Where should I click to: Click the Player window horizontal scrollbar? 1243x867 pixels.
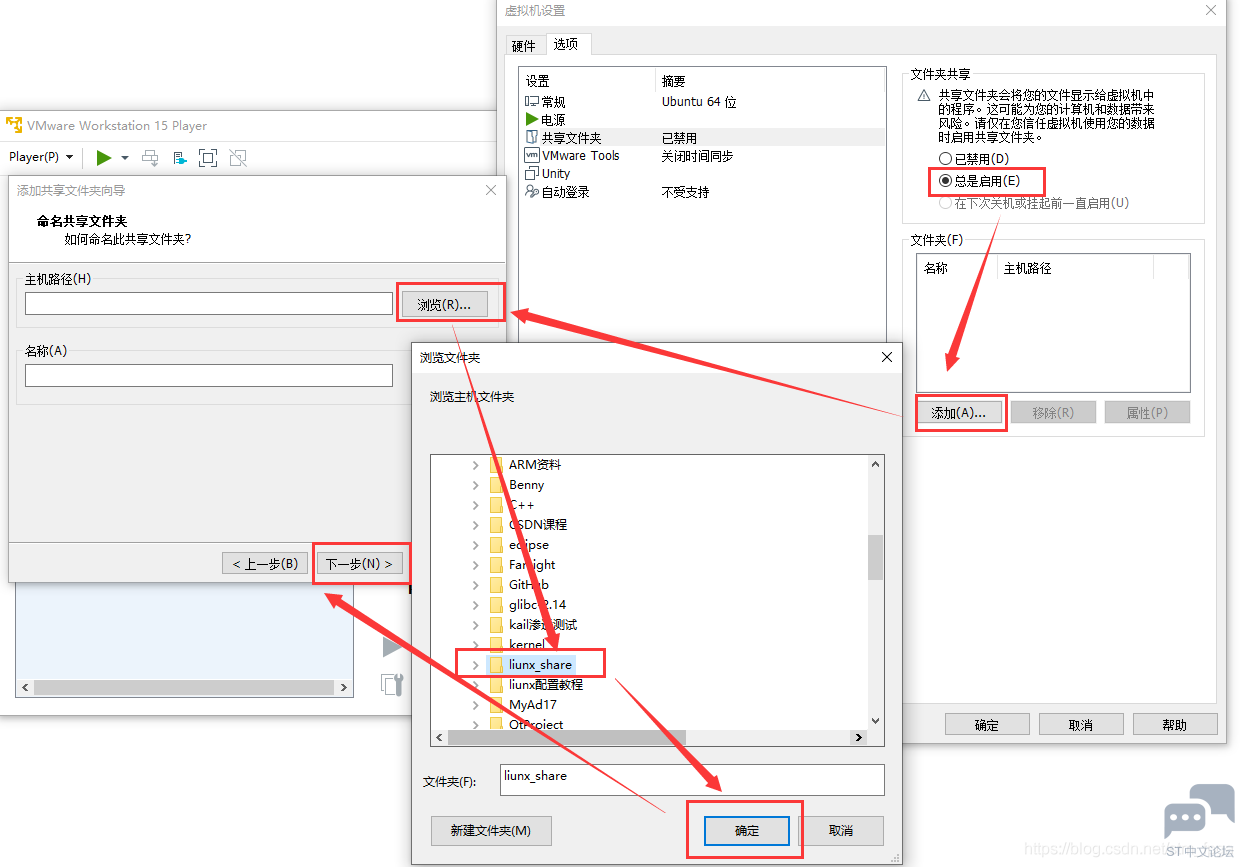tap(183, 688)
